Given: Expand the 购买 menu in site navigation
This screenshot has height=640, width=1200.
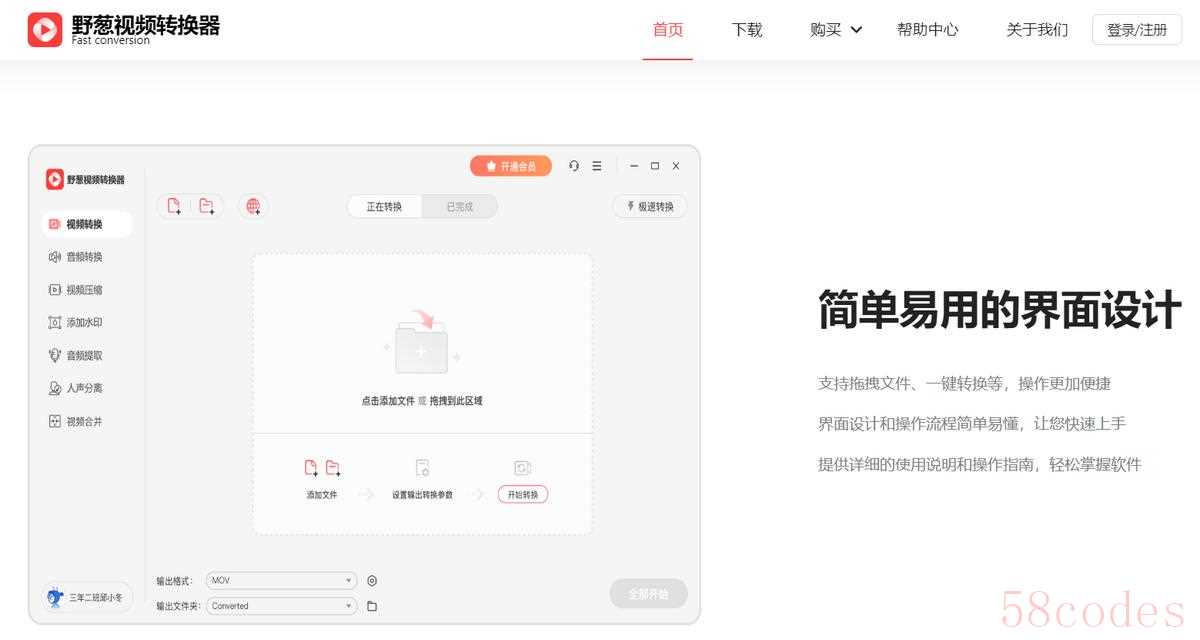Looking at the screenshot, I should click(836, 30).
